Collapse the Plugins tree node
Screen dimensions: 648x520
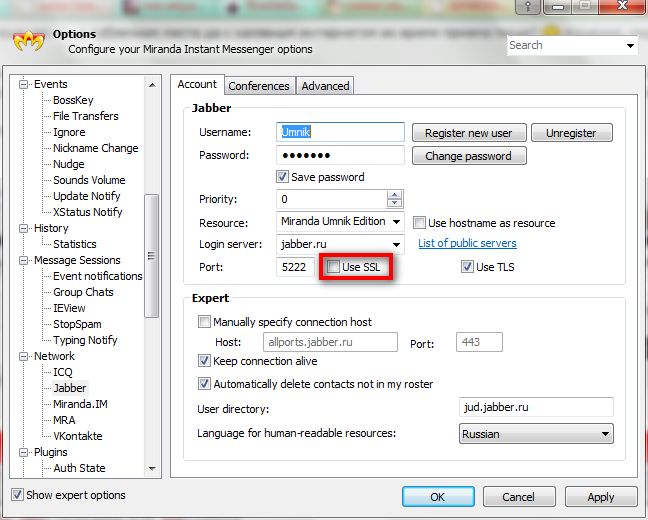point(24,452)
